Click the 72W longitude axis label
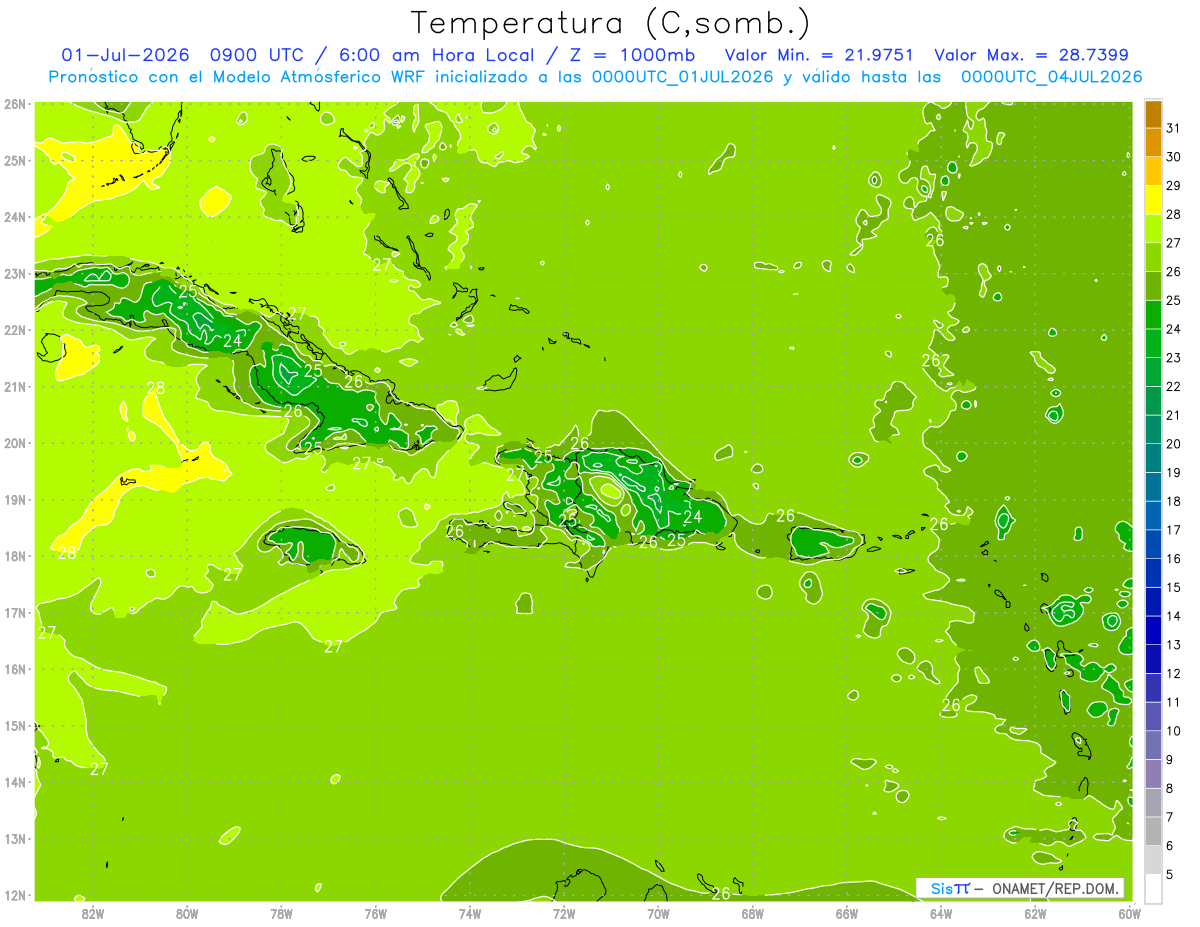 pyautogui.click(x=564, y=913)
